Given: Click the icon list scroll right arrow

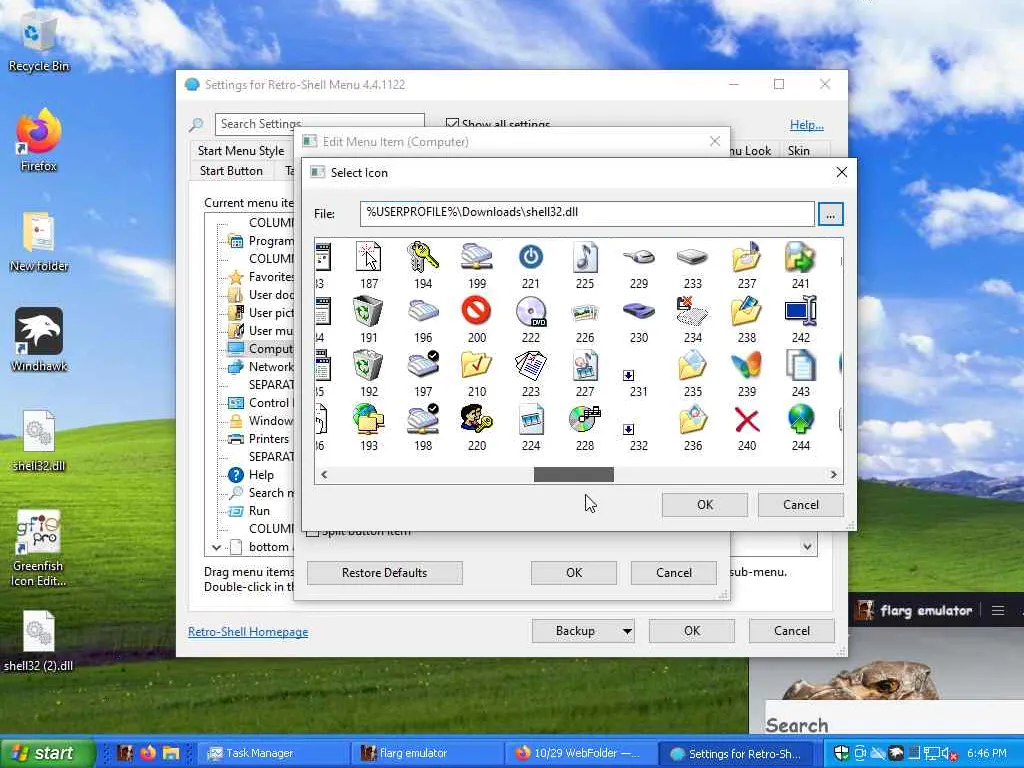Looking at the screenshot, I should point(833,475).
